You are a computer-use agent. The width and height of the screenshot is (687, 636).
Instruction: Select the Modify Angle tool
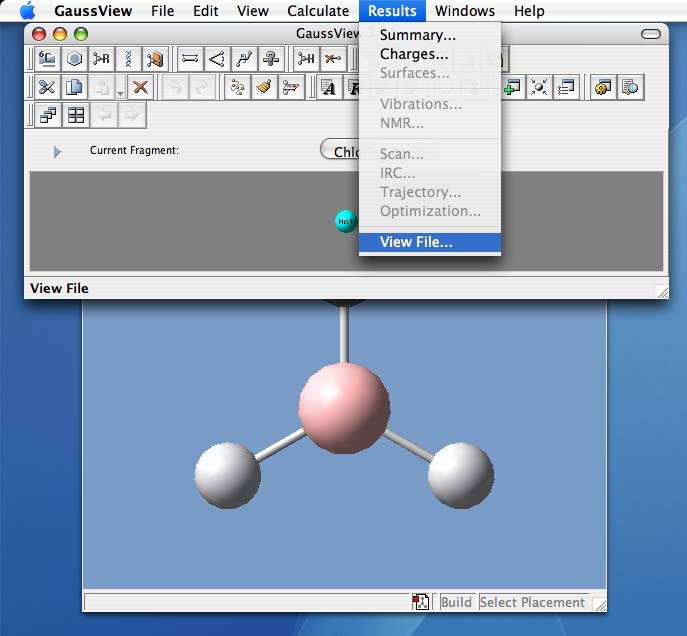217,59
